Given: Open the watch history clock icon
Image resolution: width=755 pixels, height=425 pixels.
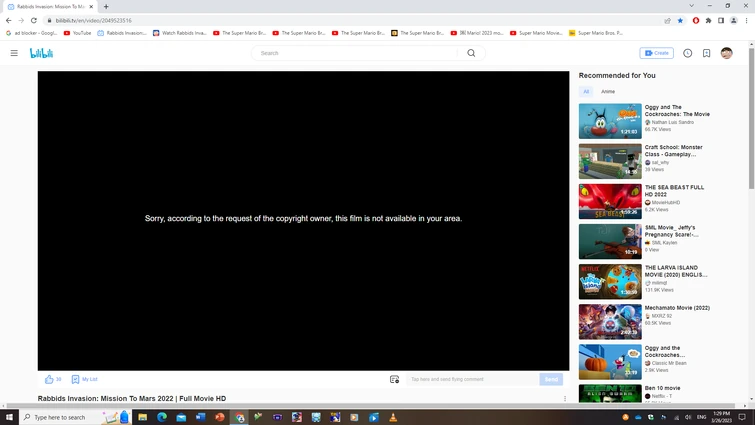Looking at the screenshot, I should pyautogui.click(x=687, y=53).
